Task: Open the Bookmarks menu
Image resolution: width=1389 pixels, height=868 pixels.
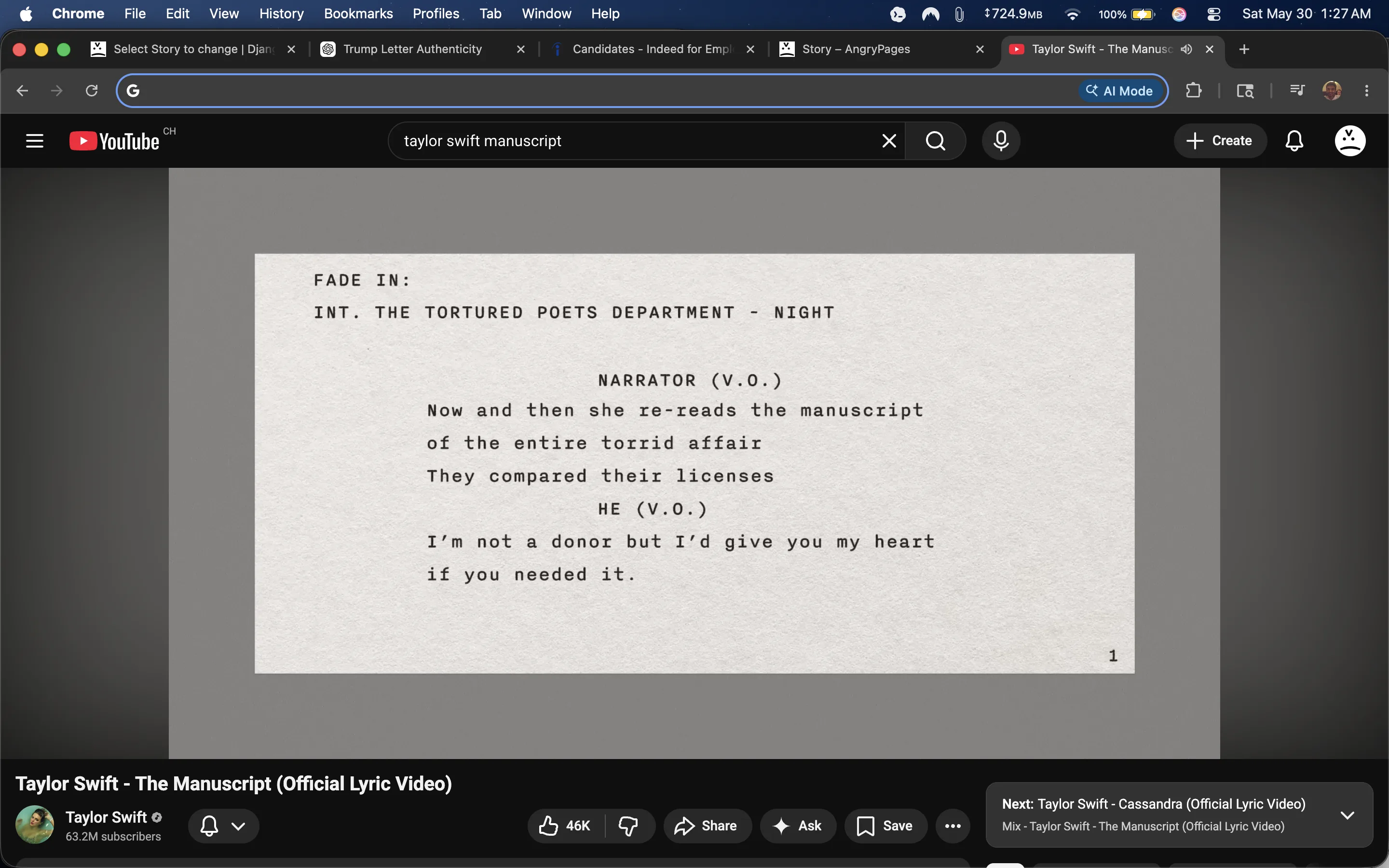Action: (358, 14)
